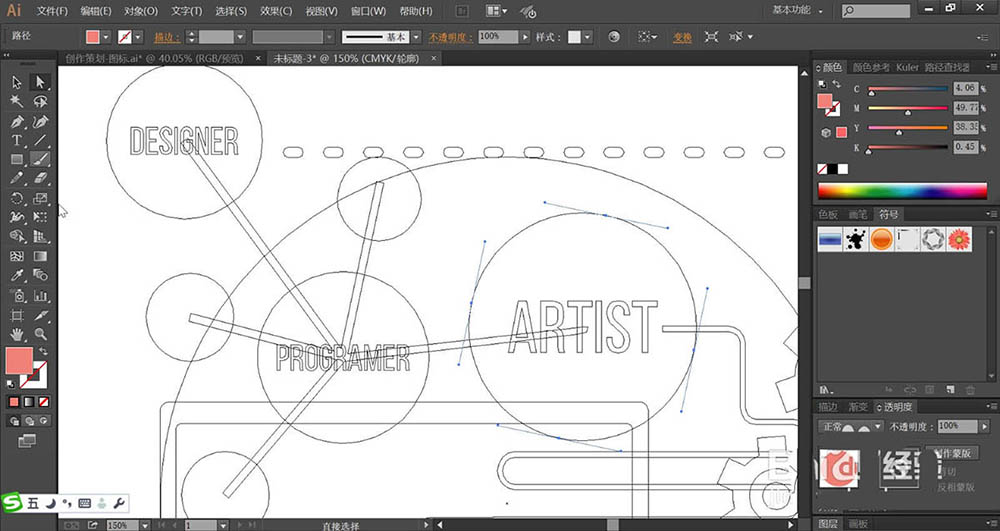The width and height of the screenshot is (1000, 531).
Task: Select the Pencil tool
Action: [x=17, y=178]
